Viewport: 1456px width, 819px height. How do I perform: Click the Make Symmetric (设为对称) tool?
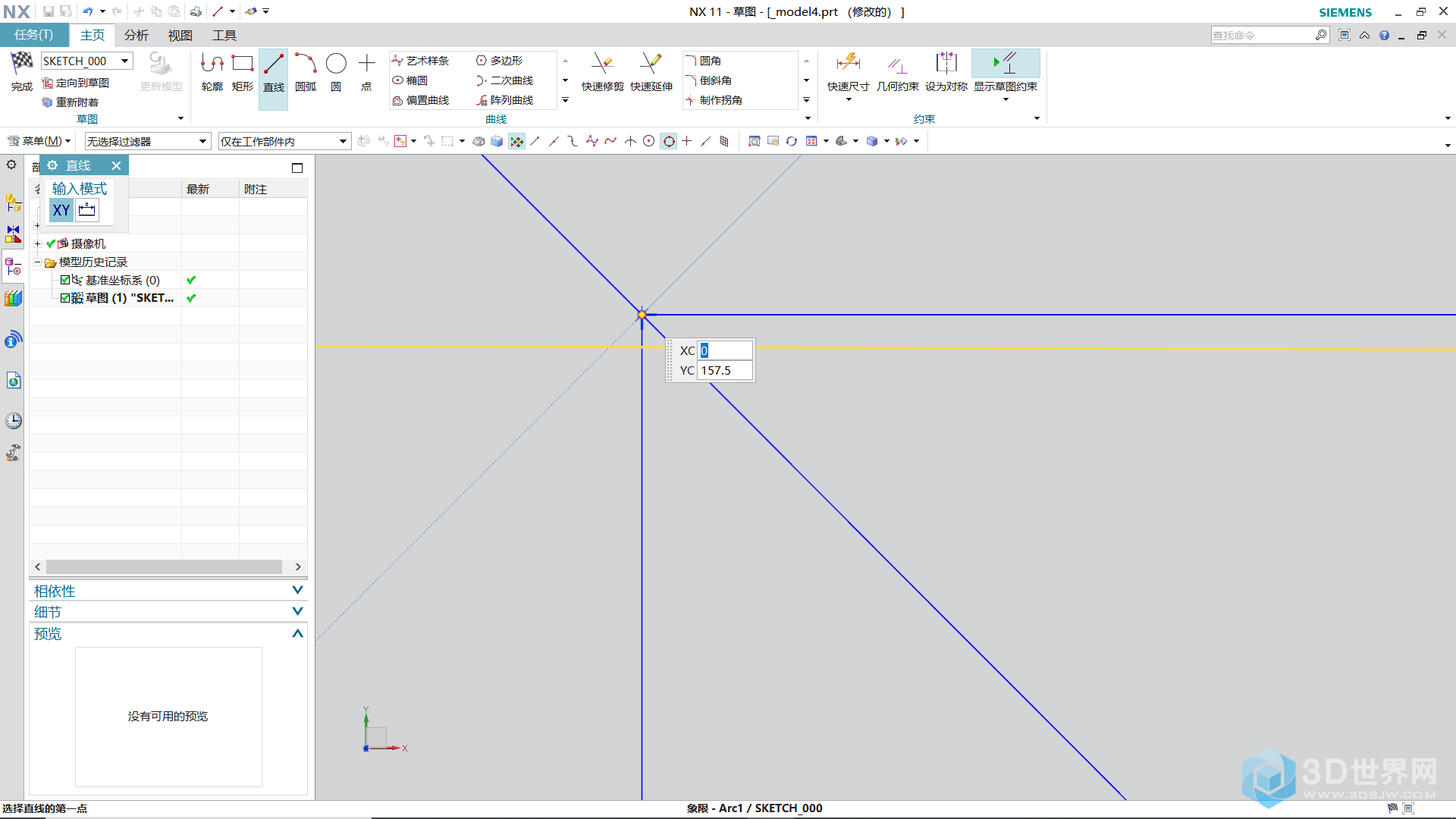pos(946,72)
